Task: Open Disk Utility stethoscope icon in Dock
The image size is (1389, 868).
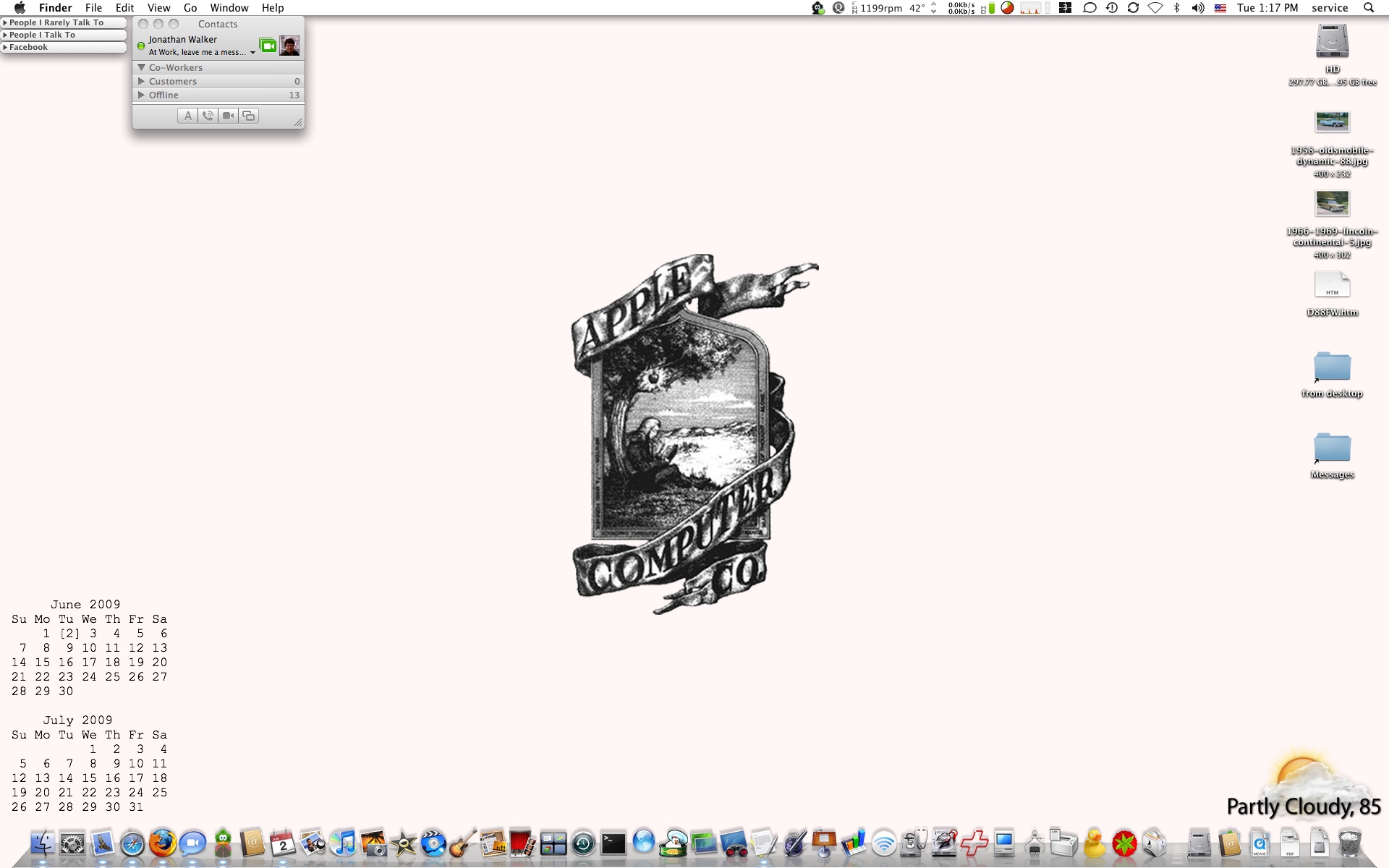Action: [x=914, y=843]
